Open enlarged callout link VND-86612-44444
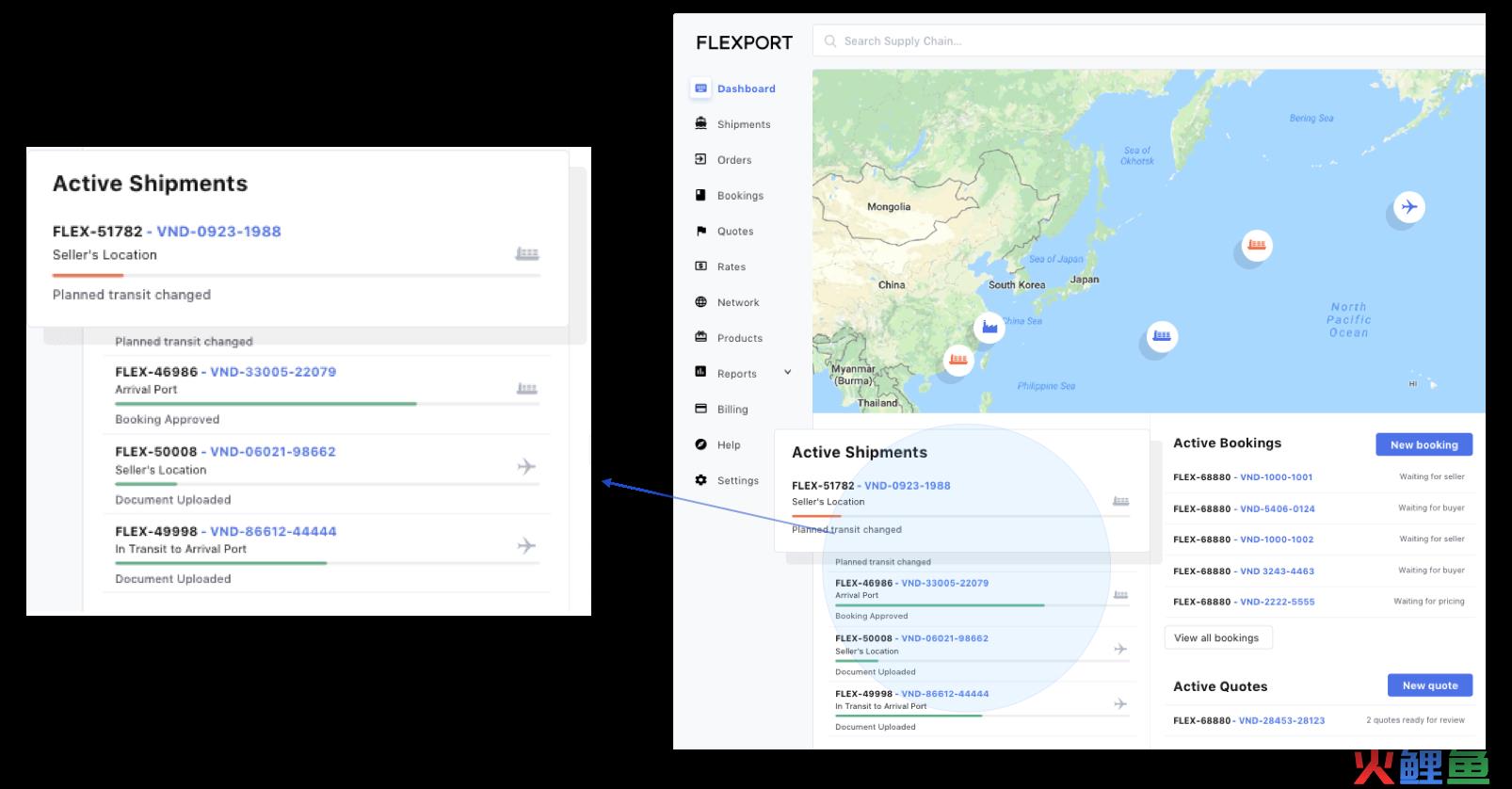This screenshot has height=789, width=1512. pyautogui.click(x=273, y=531)
